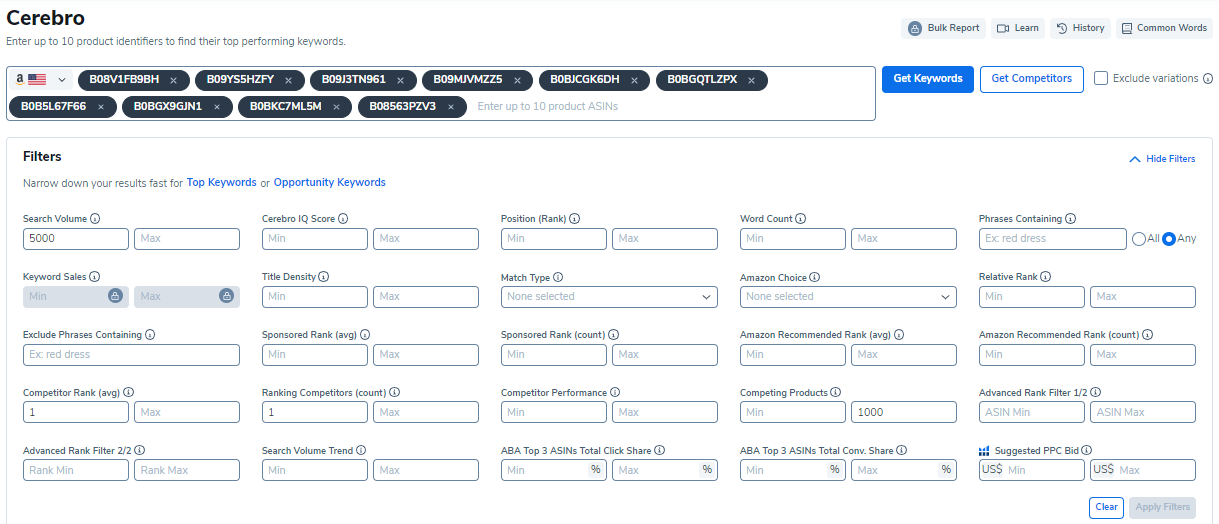The height and width of the screenshot is (524, 1219).
Task: Remove ASIN B0BJCGK6DH tag
Action: pos(634,80)
